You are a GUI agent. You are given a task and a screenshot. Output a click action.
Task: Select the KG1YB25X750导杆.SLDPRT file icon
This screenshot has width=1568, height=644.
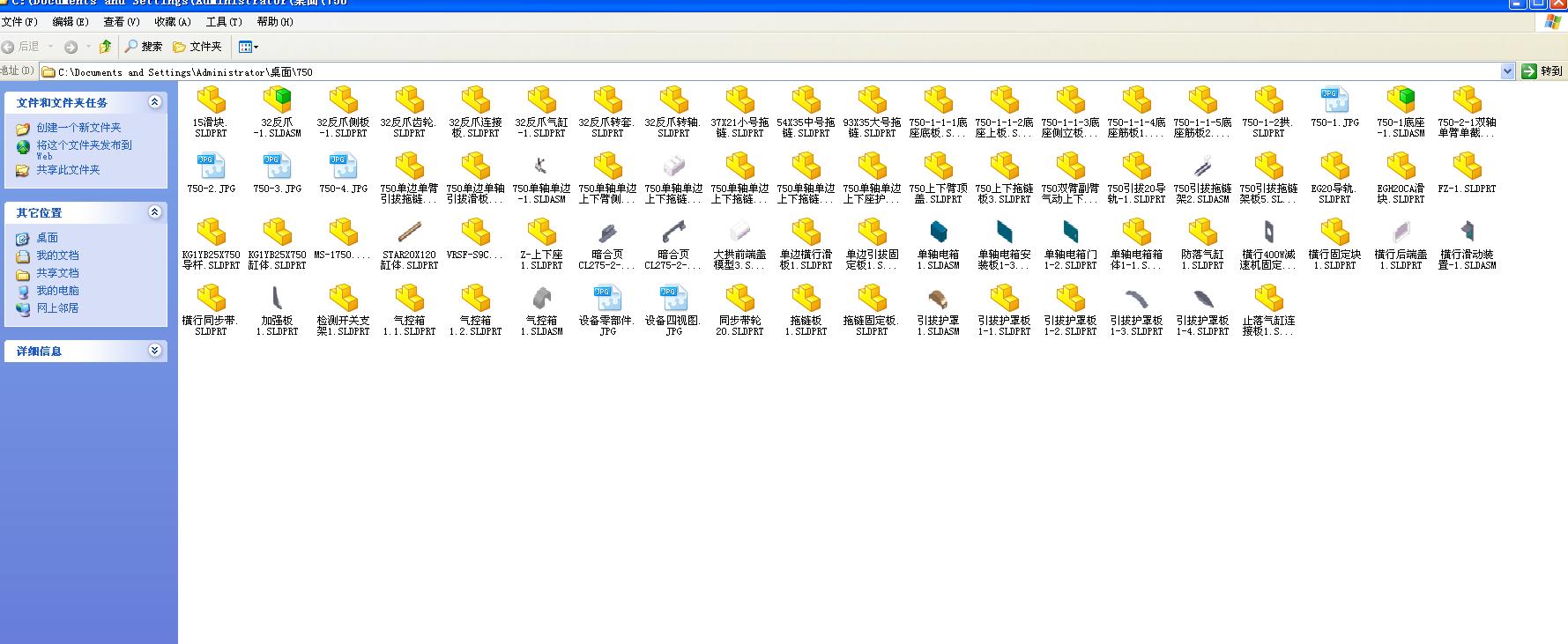(211, 232)
